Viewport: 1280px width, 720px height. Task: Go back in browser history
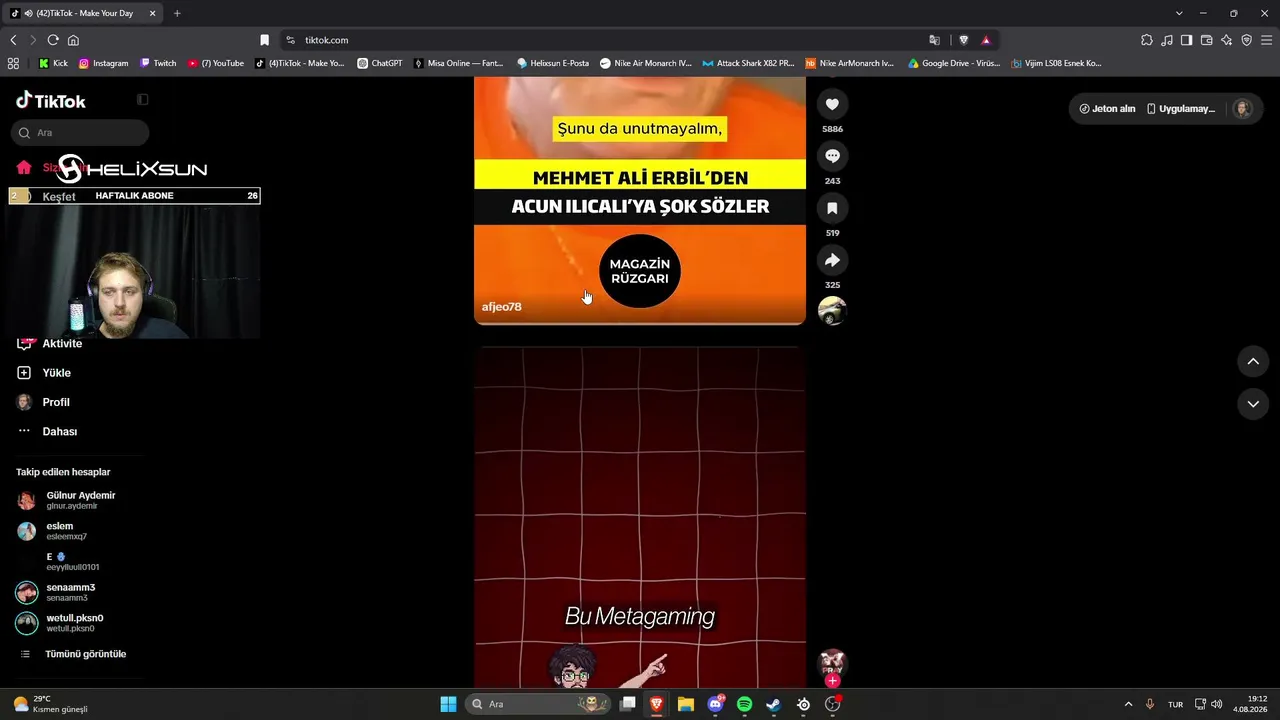13,40
